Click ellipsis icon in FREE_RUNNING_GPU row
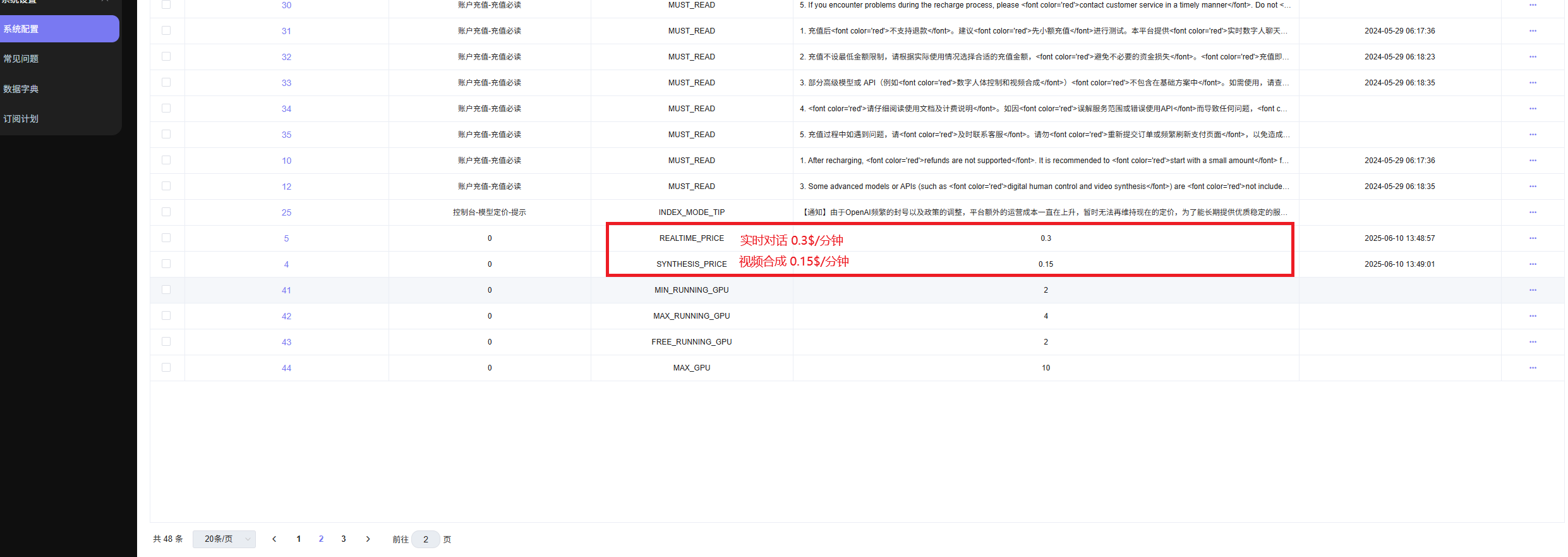Image resolution: width=1568 pixels, height=557 pixels. pos(1532,342)
